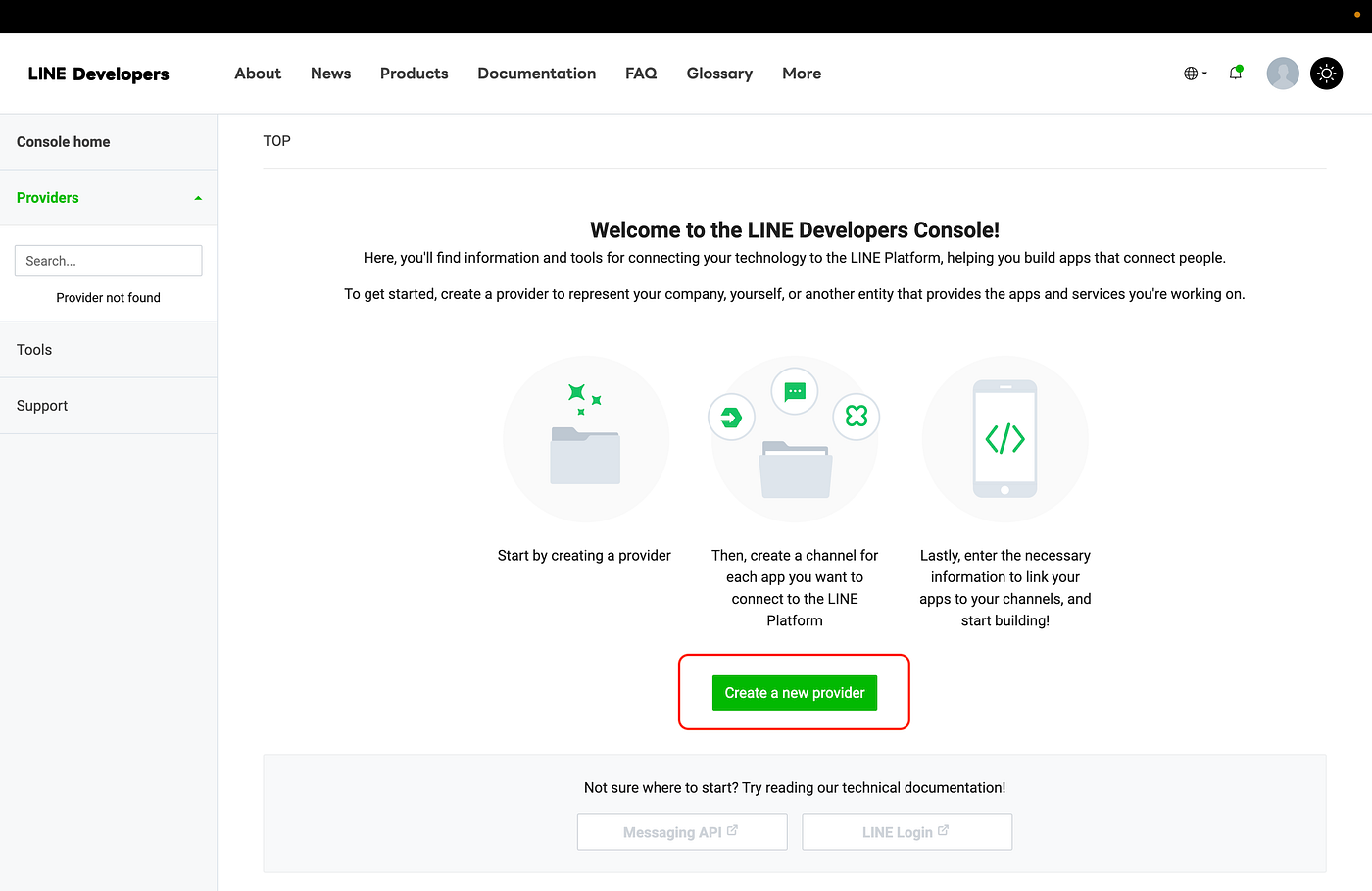Click the Welcome to the LINE Developers Console heading
The image size is (1372, 891).
click(795, 230)
